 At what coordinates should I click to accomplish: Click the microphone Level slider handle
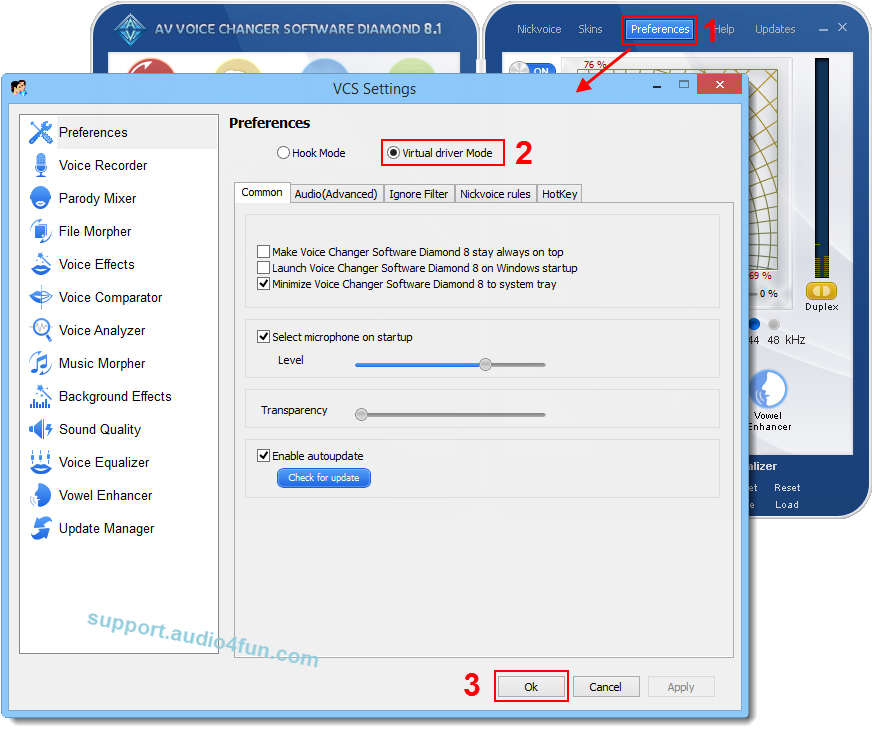point(485,364)
